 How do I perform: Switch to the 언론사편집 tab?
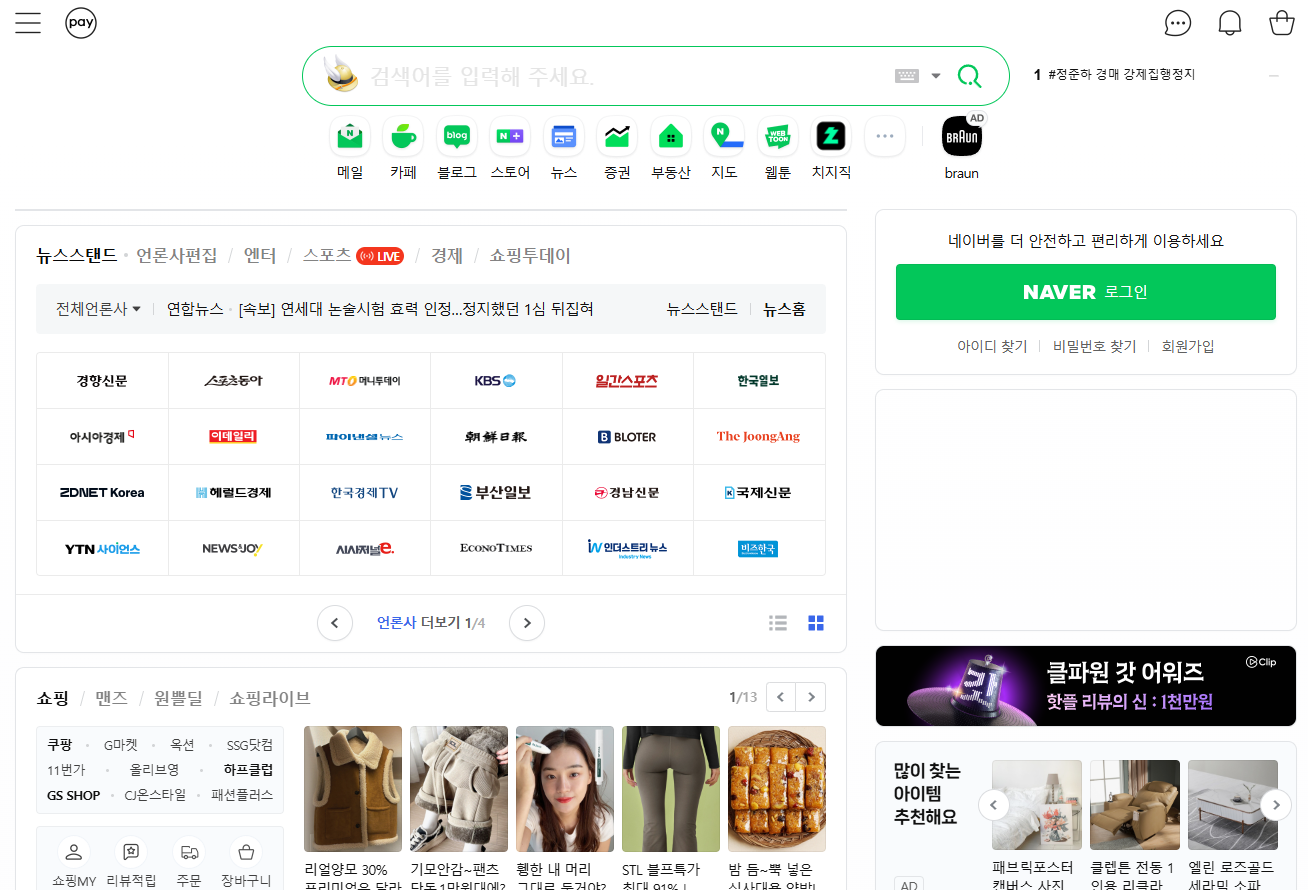pos(177,255)
